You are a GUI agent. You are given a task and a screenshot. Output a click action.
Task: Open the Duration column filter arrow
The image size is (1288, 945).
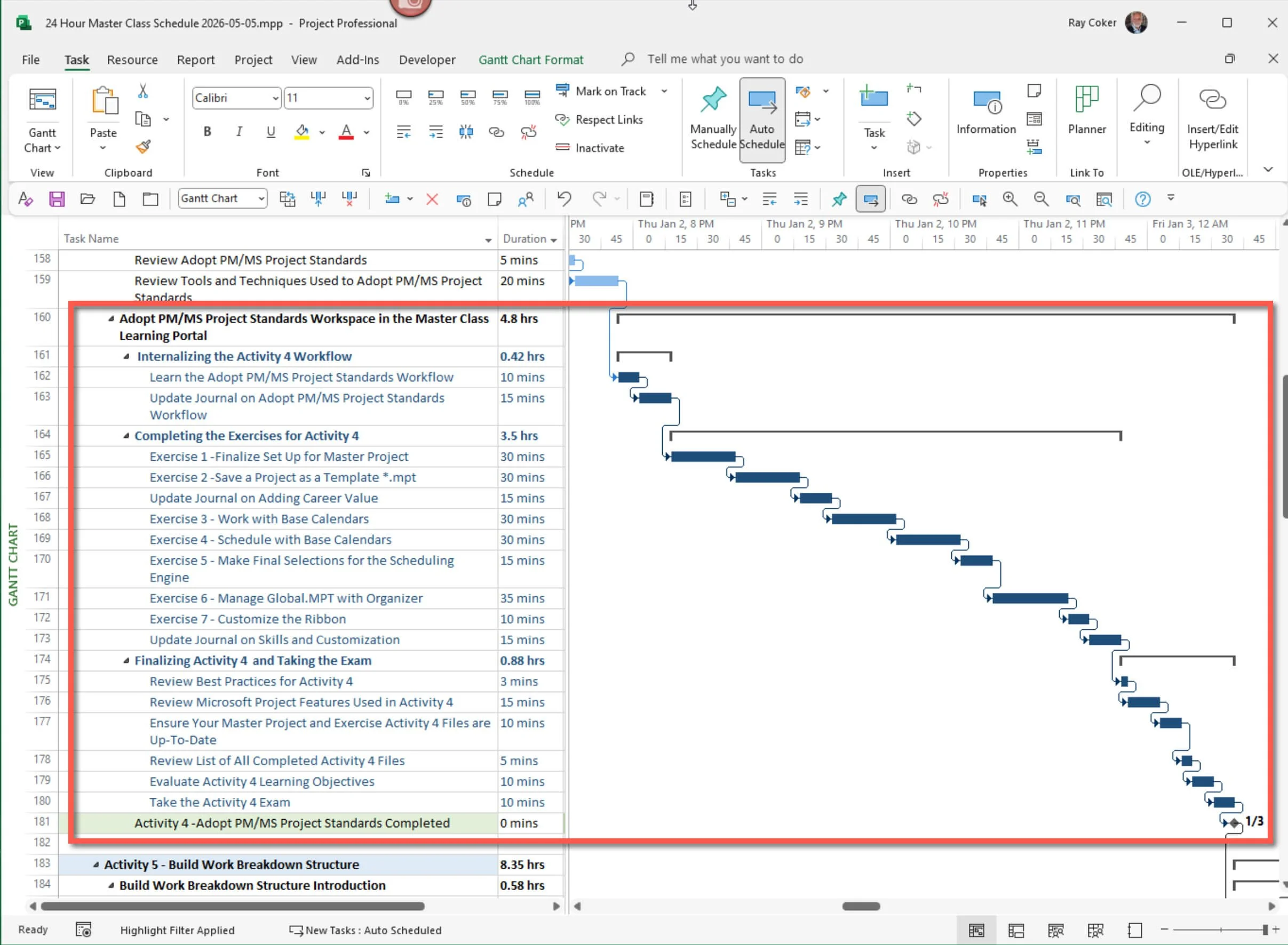(554, 241)
